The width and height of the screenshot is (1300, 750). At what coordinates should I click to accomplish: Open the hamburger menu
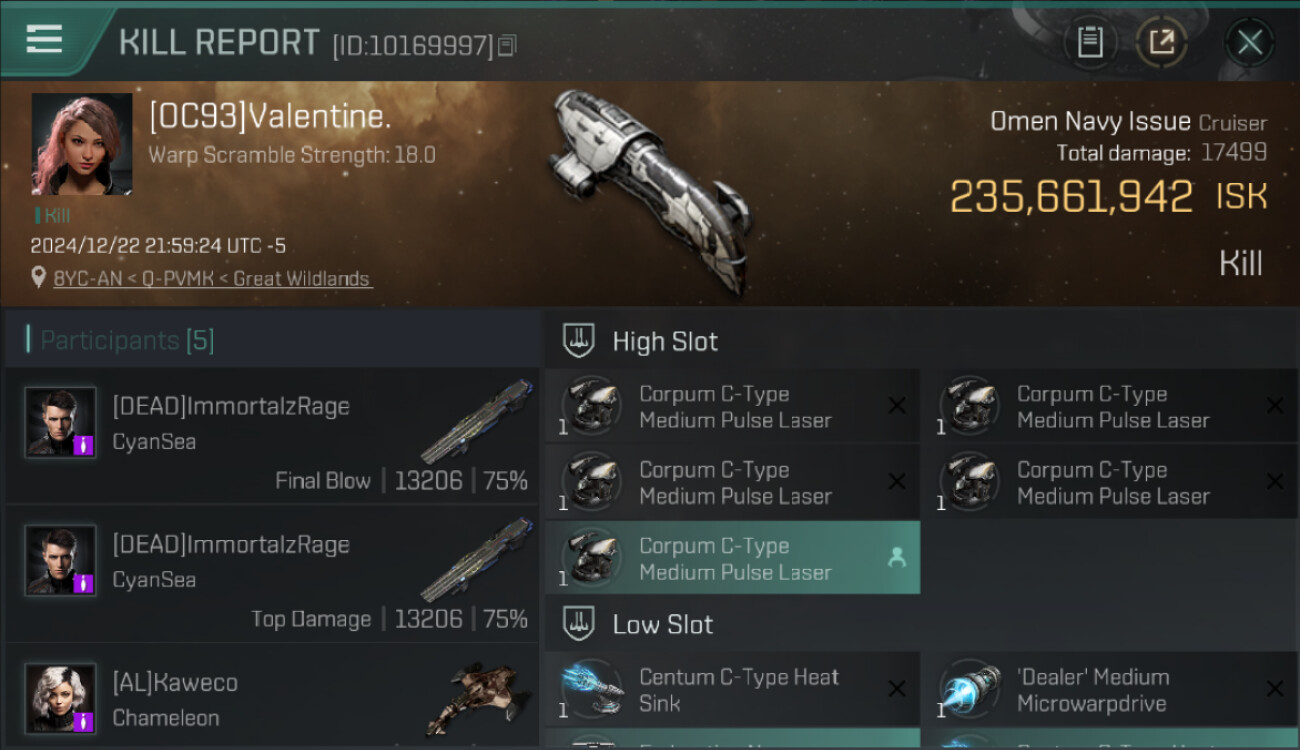pos(44,39)
